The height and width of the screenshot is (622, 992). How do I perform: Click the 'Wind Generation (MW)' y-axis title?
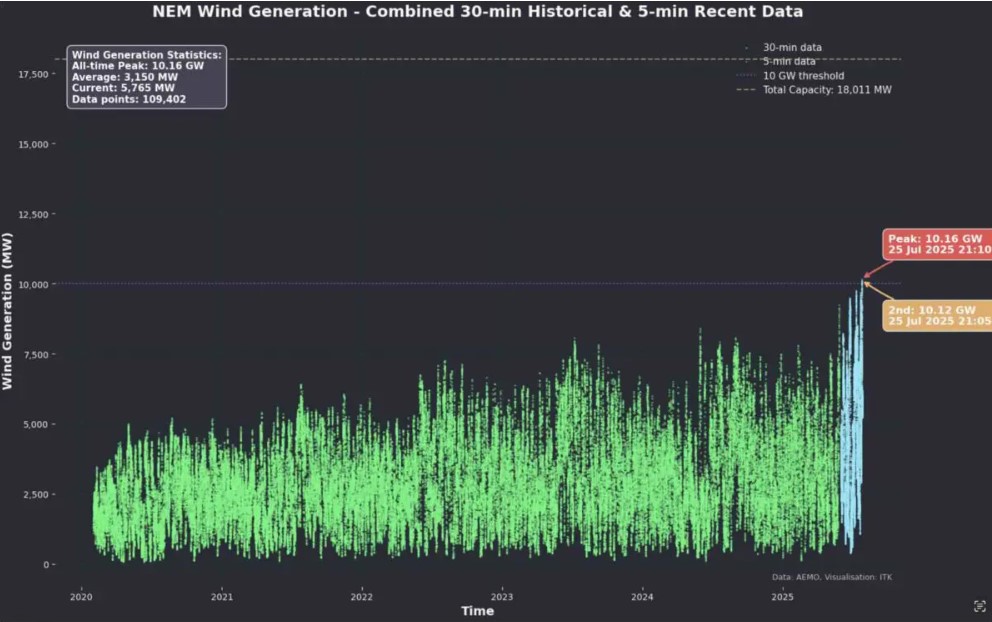click(7, 311)
